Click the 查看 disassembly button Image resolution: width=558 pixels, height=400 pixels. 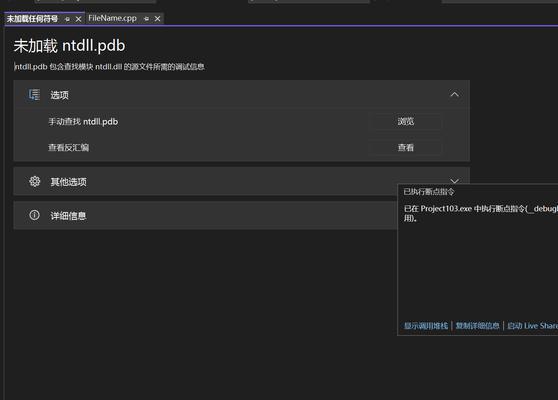click(x=406, y=147)
